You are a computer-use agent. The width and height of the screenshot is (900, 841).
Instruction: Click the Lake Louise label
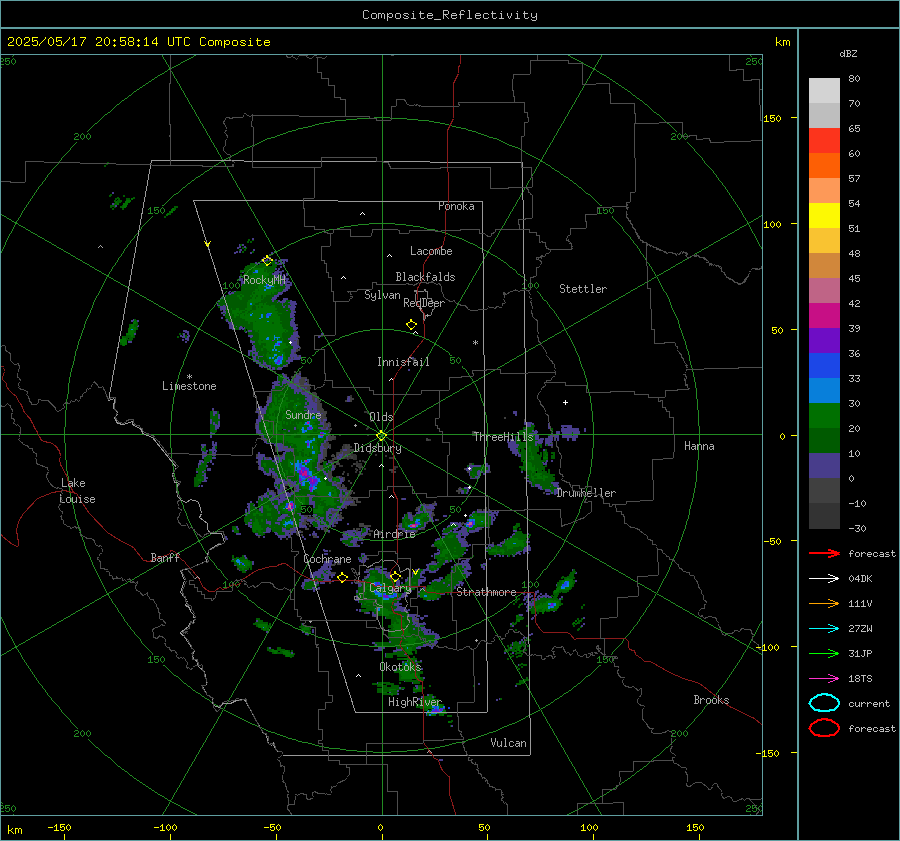click(x=77, y=491)
